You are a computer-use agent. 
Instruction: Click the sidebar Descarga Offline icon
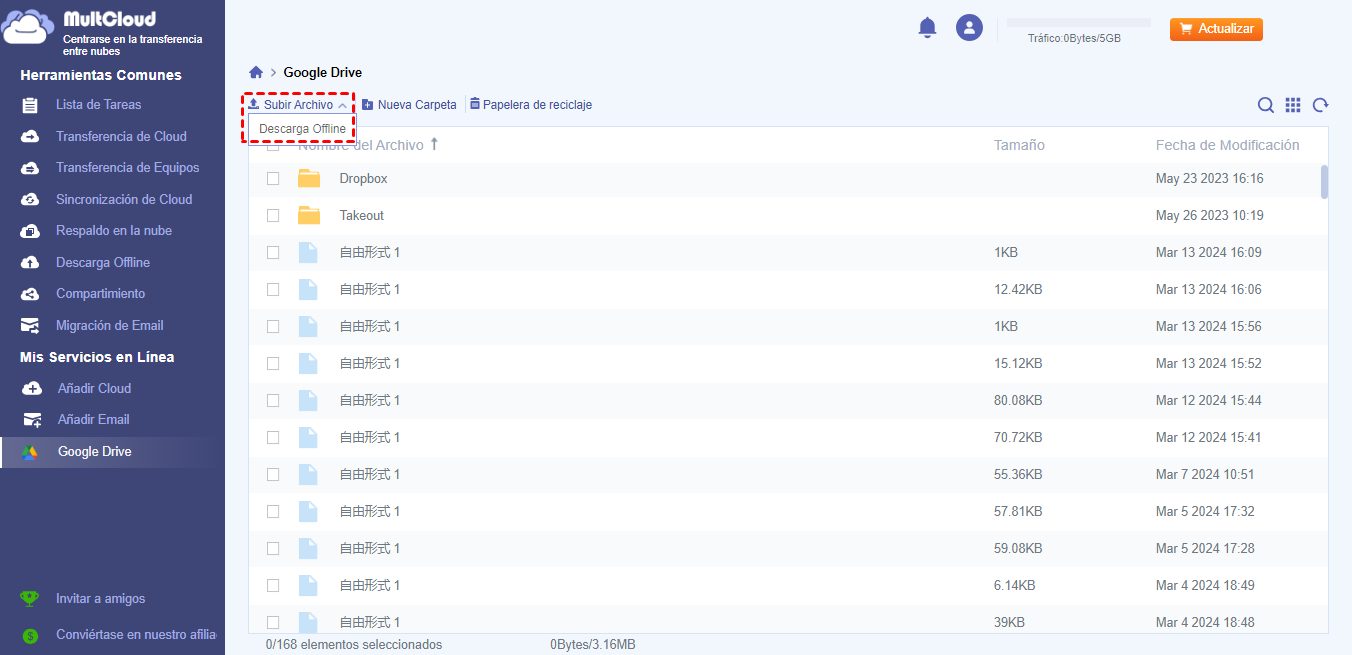pyautogui.click(x=30, y=262)
